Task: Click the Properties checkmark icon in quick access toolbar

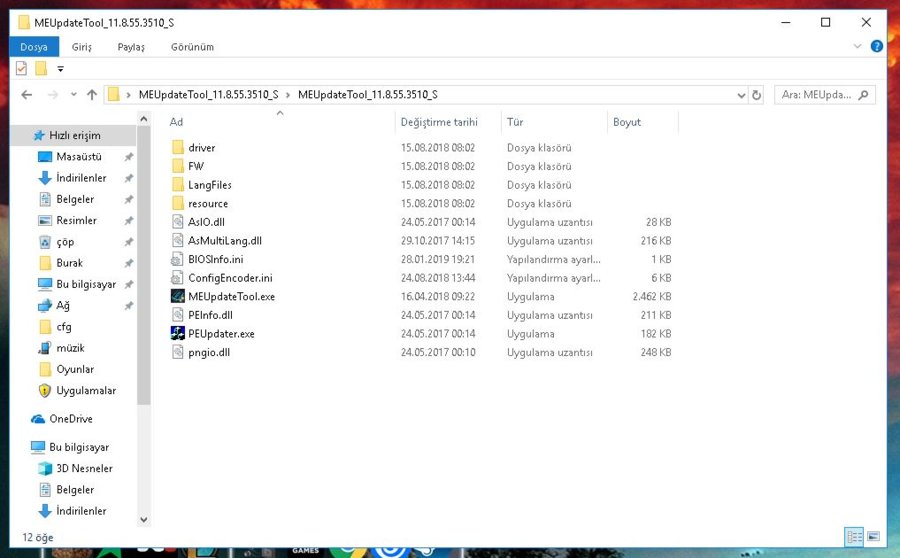Action: 21,68
